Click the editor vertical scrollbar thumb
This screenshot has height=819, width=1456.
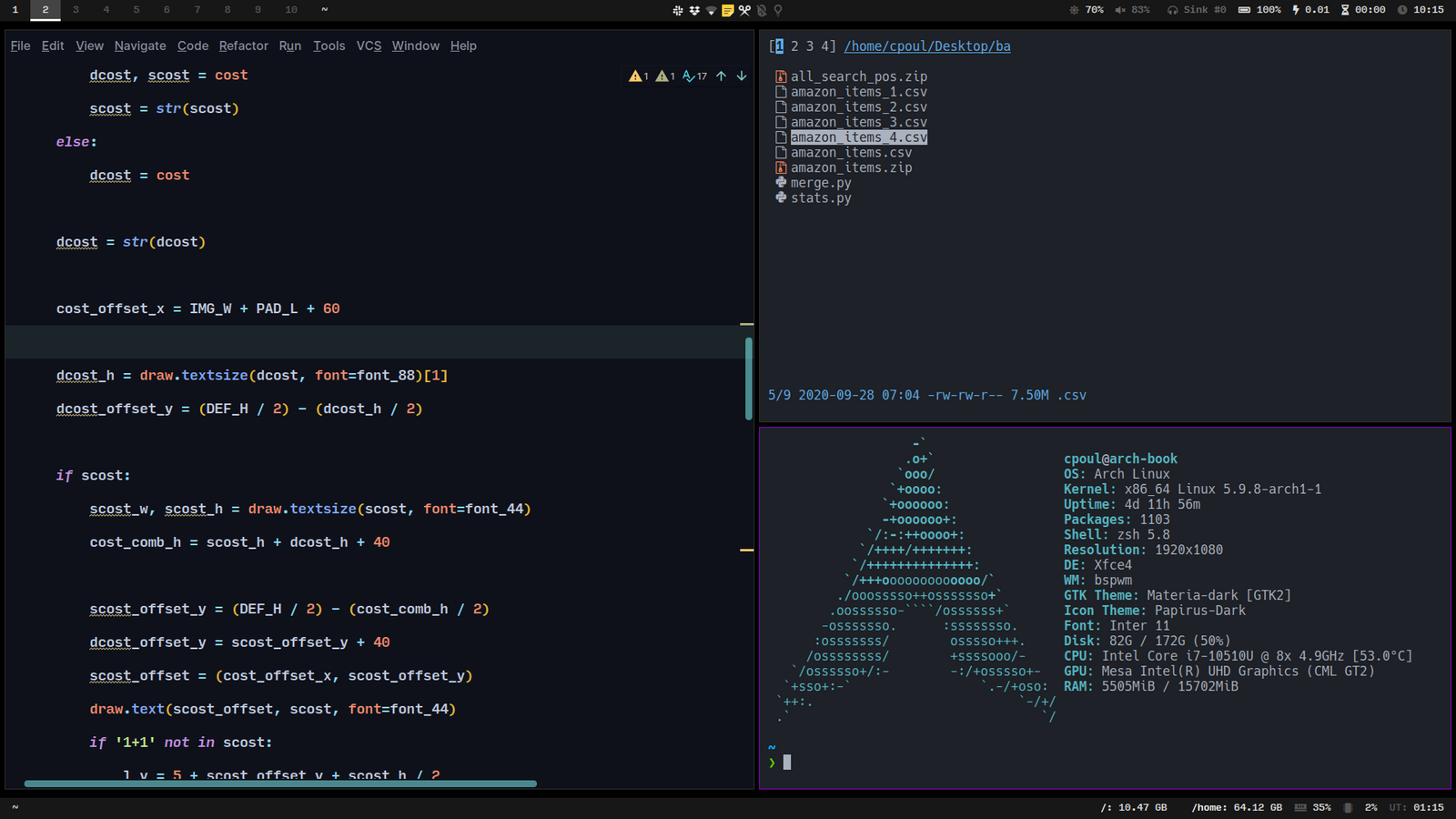tap(749, 379)
